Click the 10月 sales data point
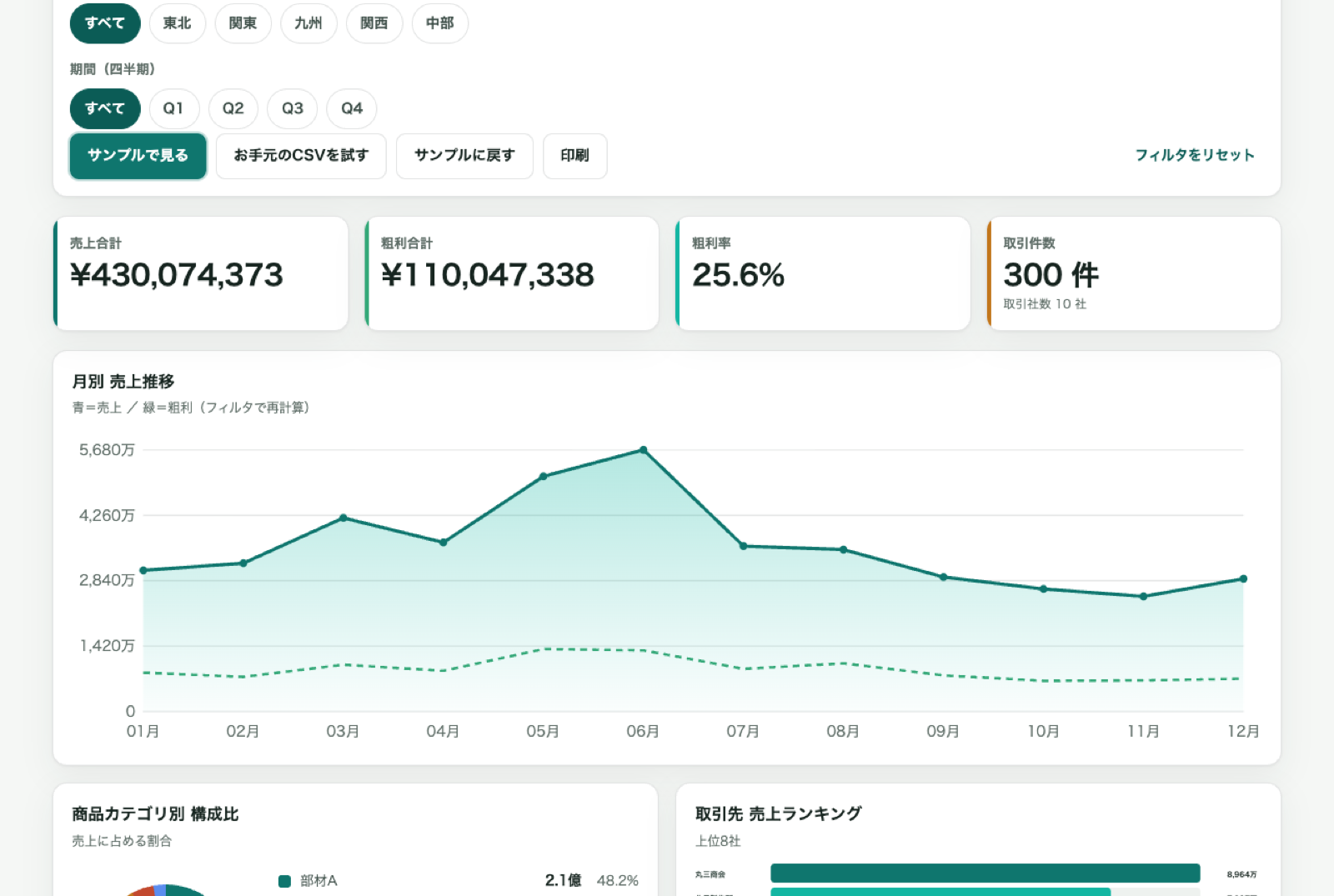1334x896 pixels. [x=1044, y=589]
